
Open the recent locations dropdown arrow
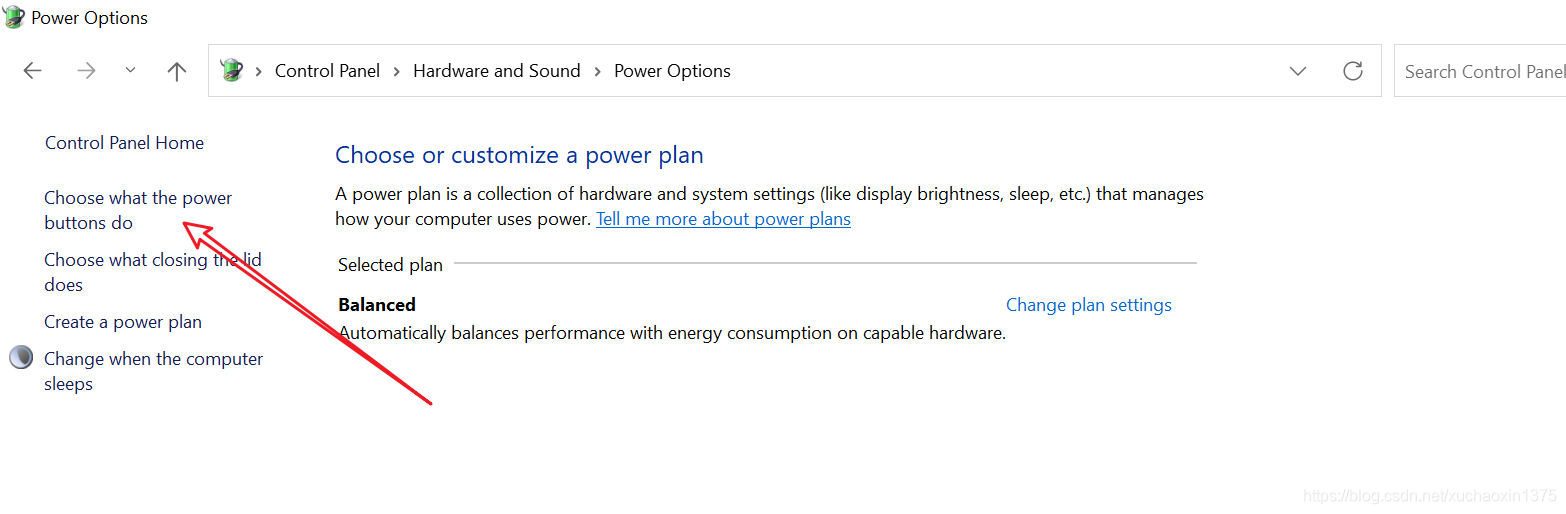(130, 70)
